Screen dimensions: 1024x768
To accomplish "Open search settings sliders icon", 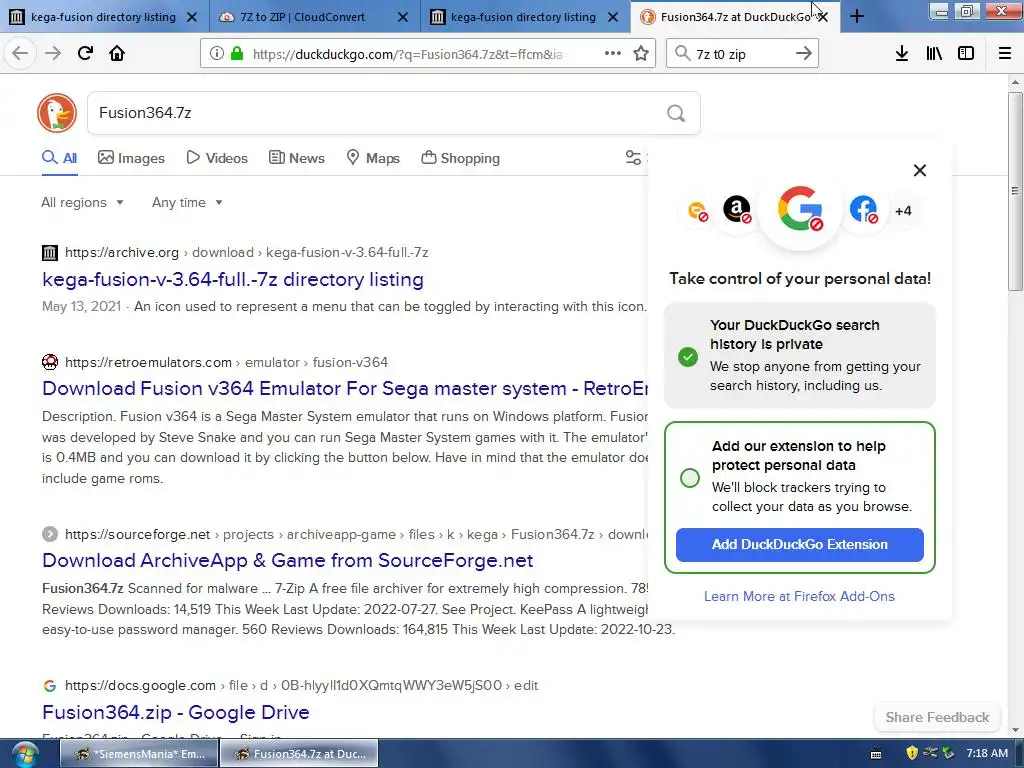I will (x=633, y=157).
